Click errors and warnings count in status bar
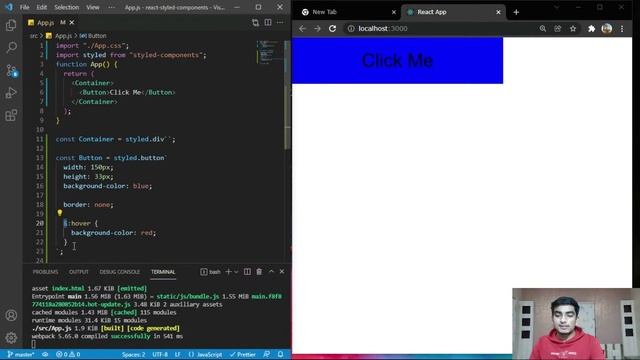This screenshot has width=640, height=360. [68, 354]
